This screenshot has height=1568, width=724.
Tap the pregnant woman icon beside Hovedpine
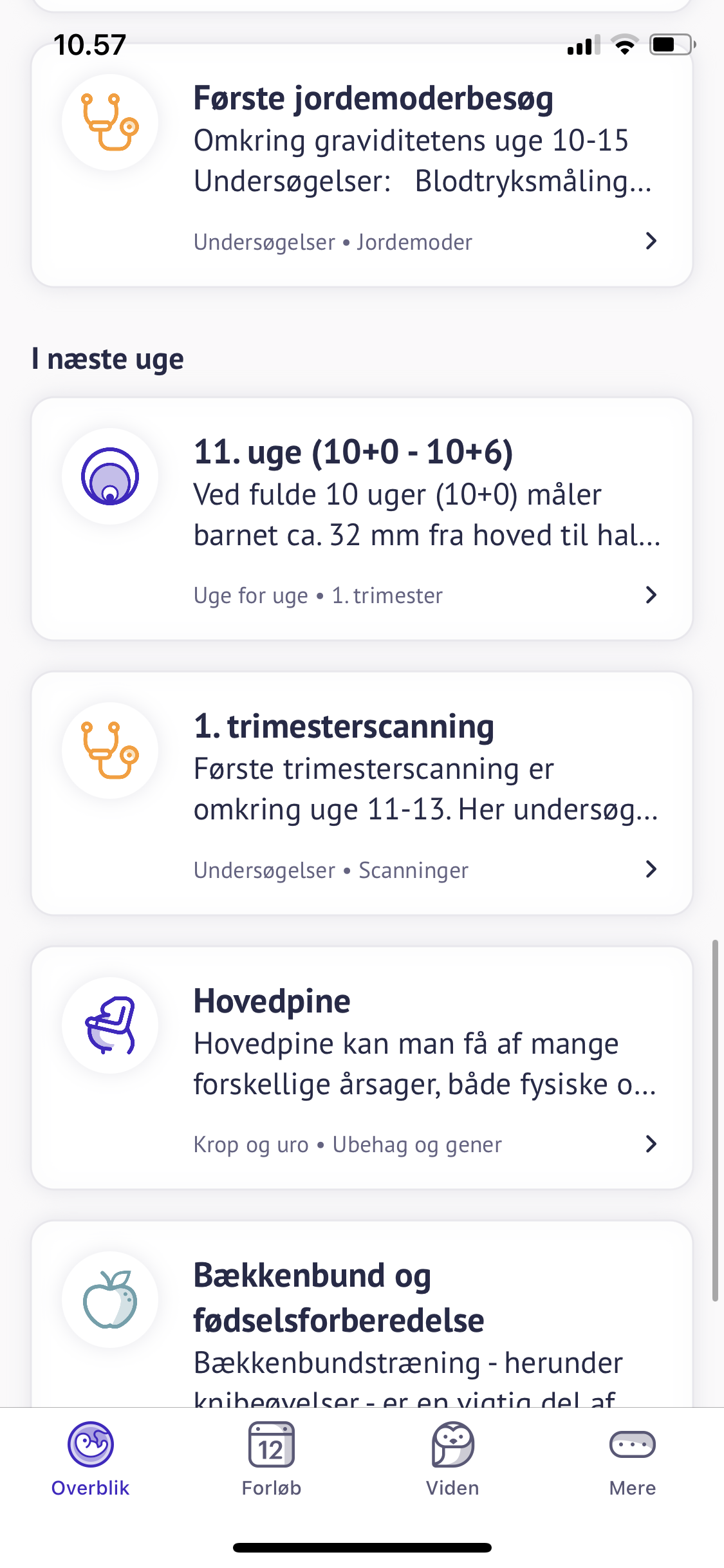pyautogui.click(x=110, y=1025)
